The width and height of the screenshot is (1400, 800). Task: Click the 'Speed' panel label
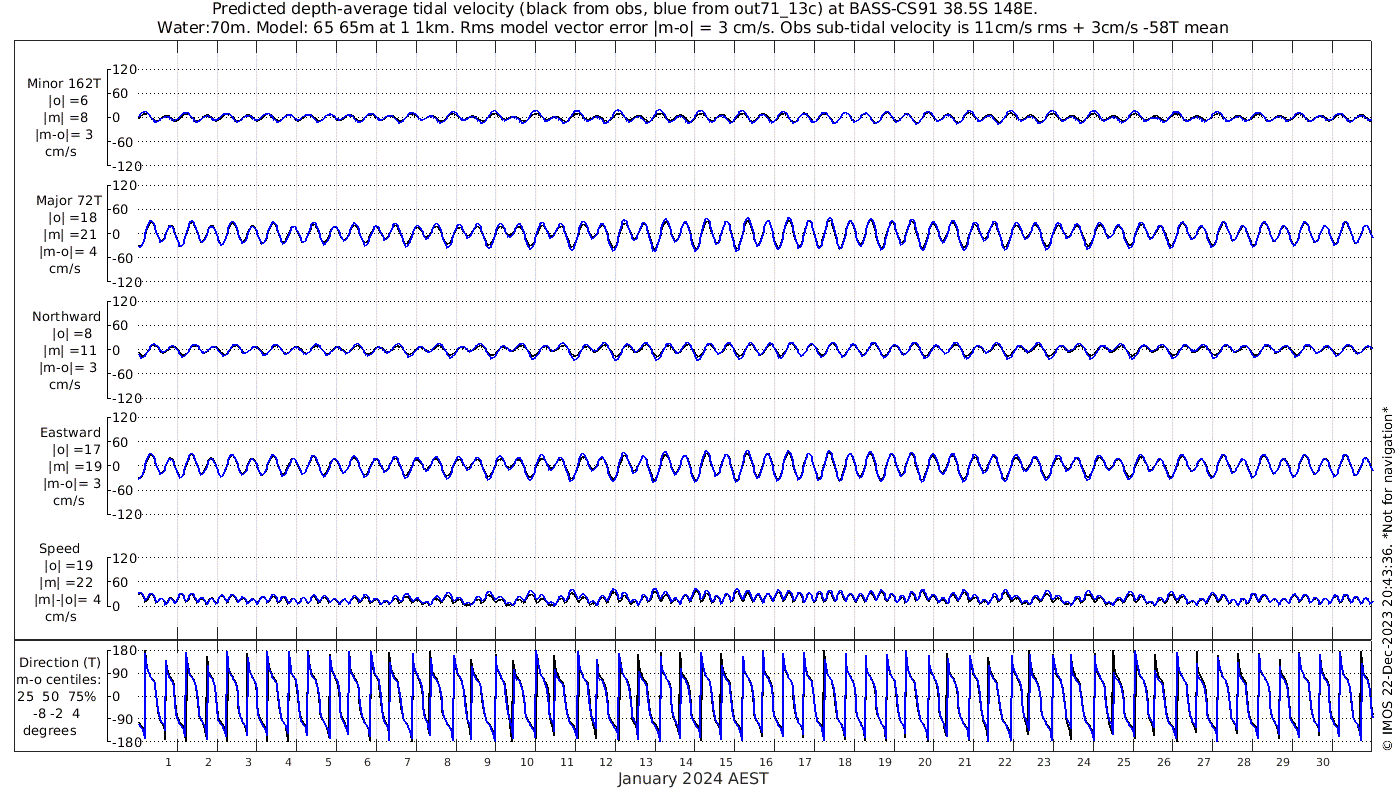(60, 548)
